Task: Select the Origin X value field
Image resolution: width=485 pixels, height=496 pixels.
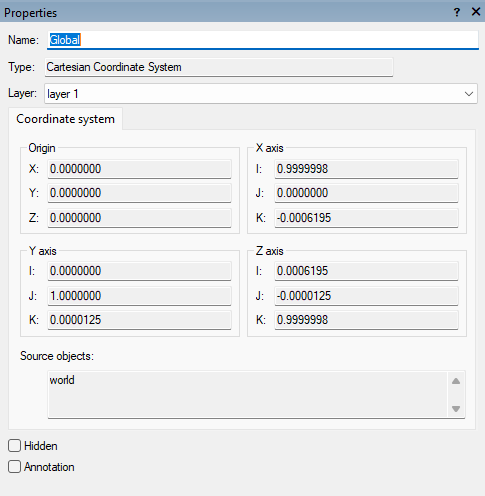Action: 139,169
